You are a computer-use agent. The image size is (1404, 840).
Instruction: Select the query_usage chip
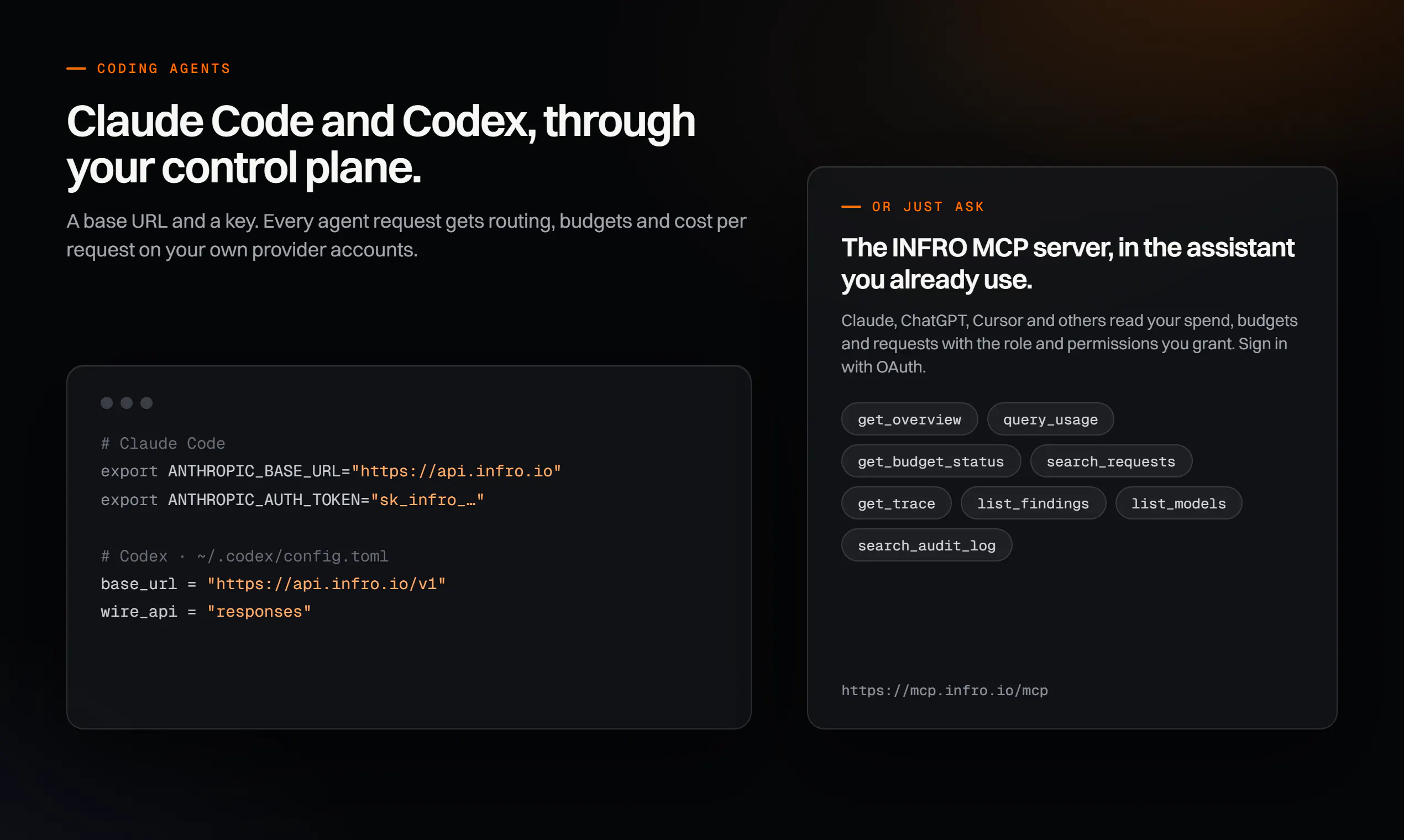(x=1050, y=419)
